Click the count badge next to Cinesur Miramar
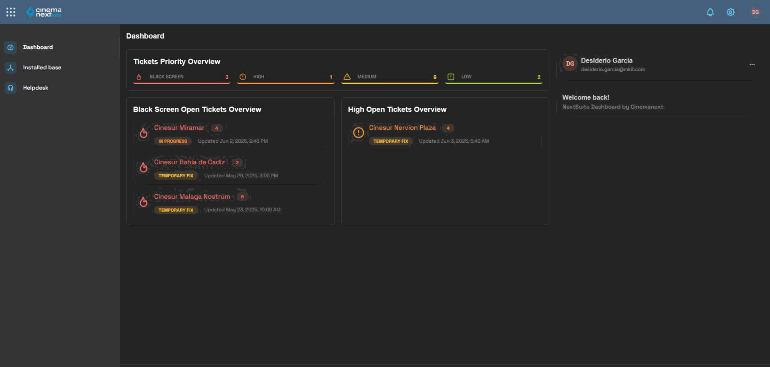 (217, 128)
